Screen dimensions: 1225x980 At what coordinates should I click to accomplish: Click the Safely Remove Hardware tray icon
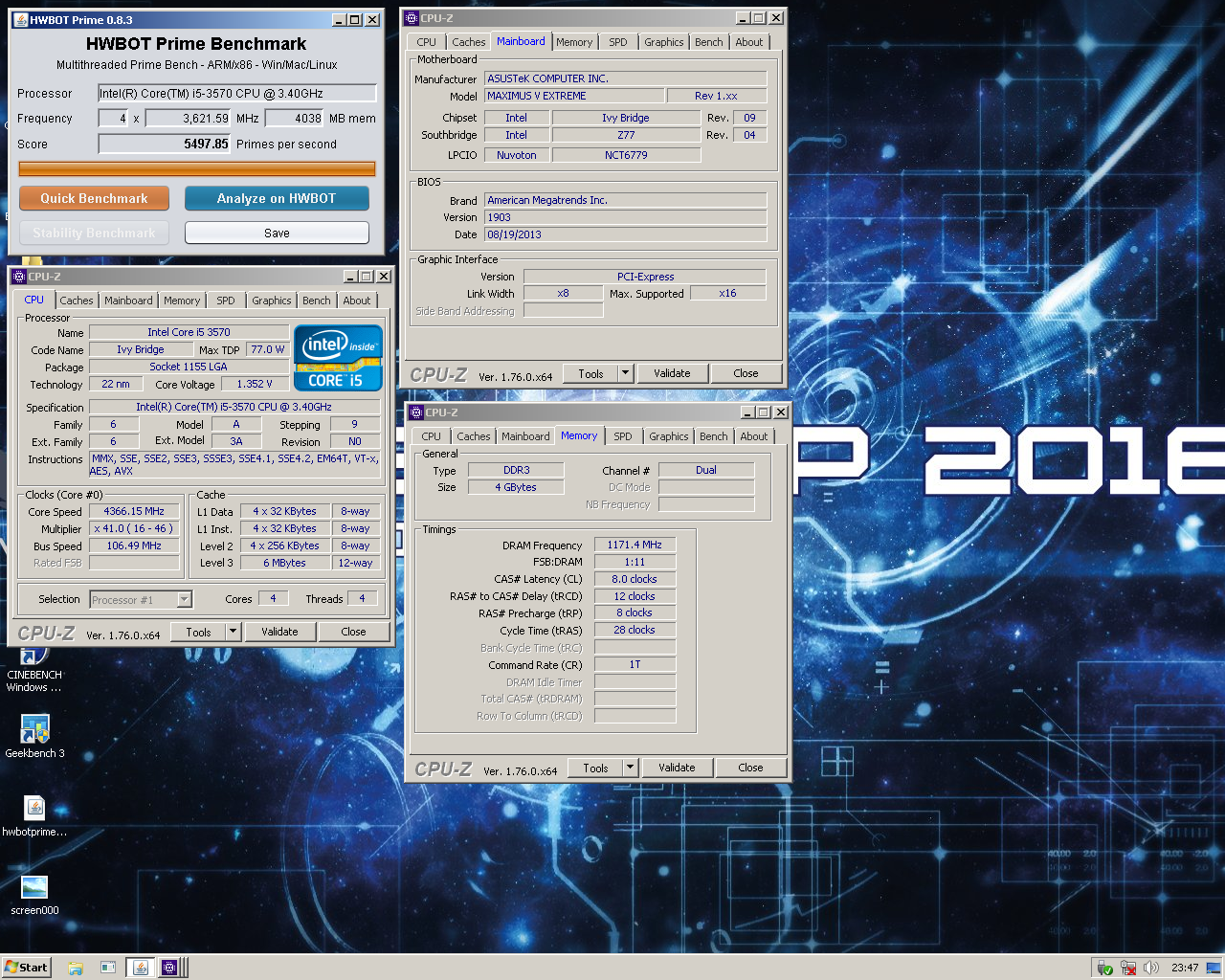[x=1104, y=968]
